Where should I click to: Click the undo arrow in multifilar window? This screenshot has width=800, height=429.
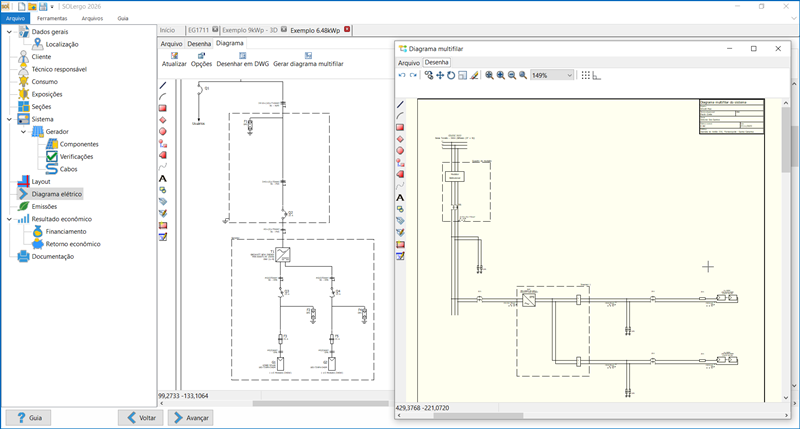coord(402,75)
